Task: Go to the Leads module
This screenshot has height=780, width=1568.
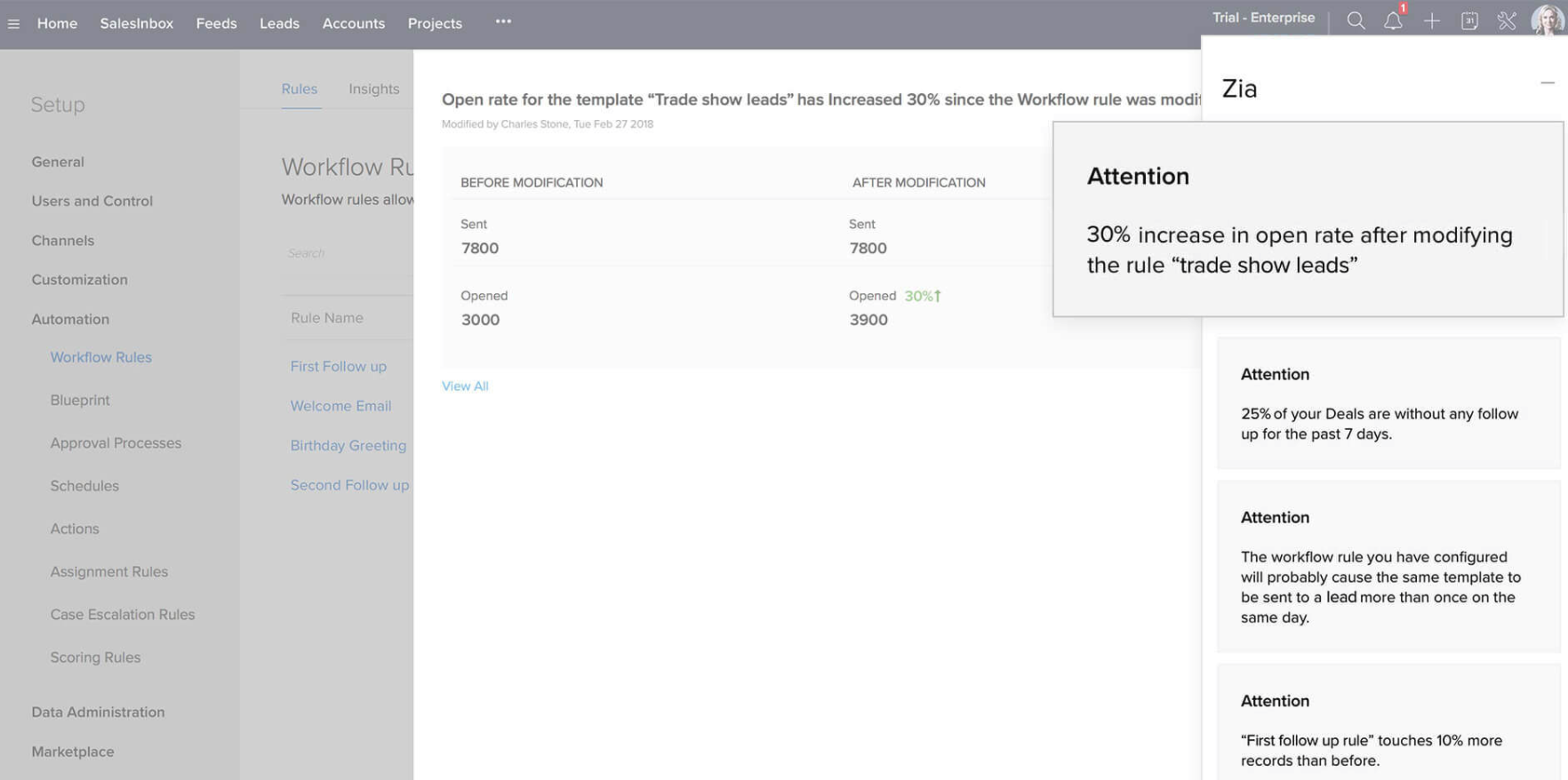Action: click(x=279, y=23)
